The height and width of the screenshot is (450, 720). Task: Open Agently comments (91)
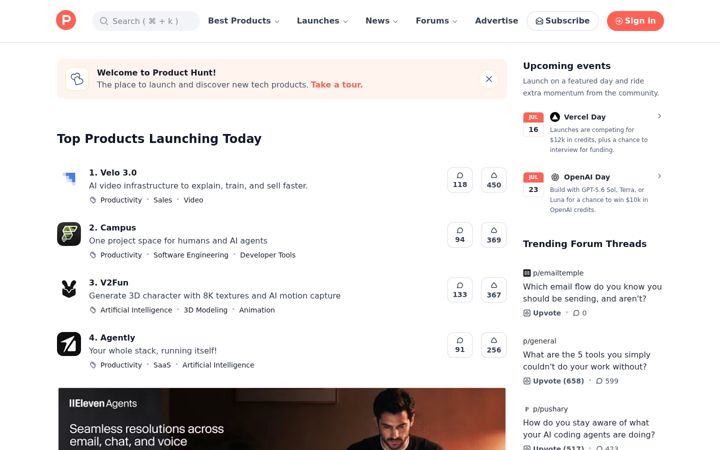click(460, 345)
